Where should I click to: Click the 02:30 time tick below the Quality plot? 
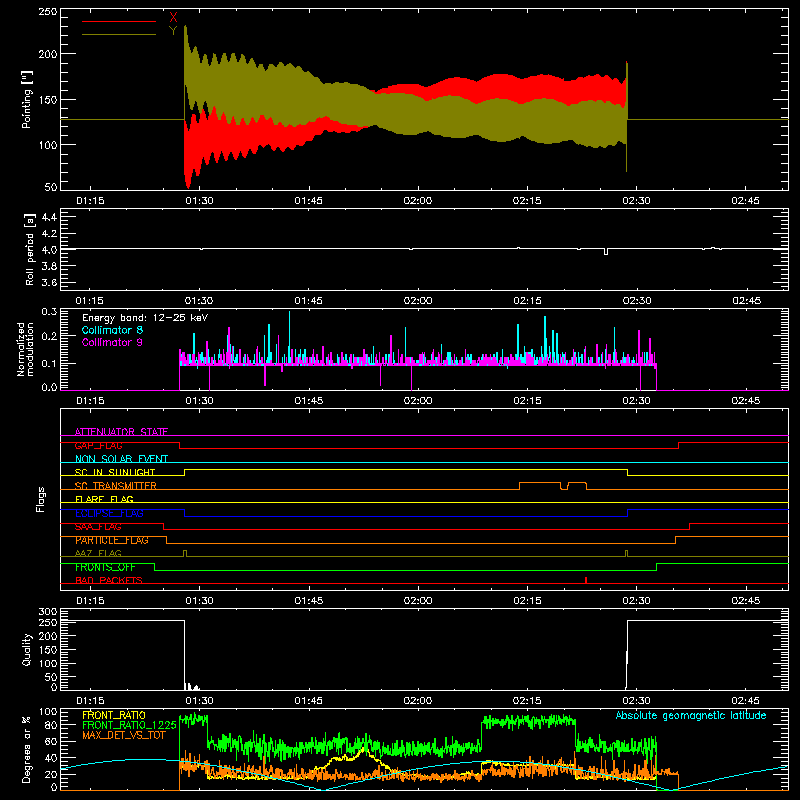(636, 701)
